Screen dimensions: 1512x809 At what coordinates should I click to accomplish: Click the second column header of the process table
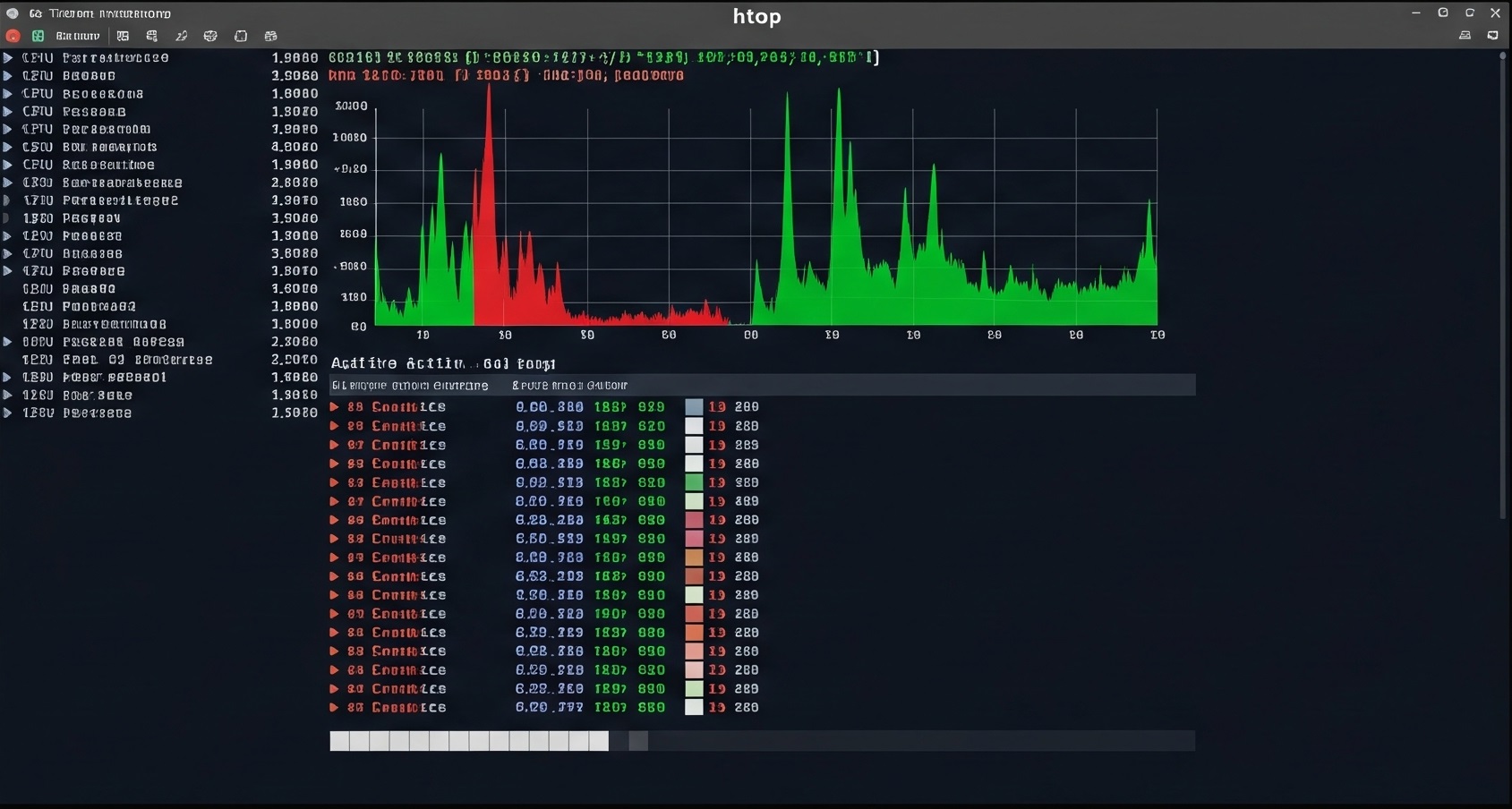pyautogui.click(x=569, y=386)
